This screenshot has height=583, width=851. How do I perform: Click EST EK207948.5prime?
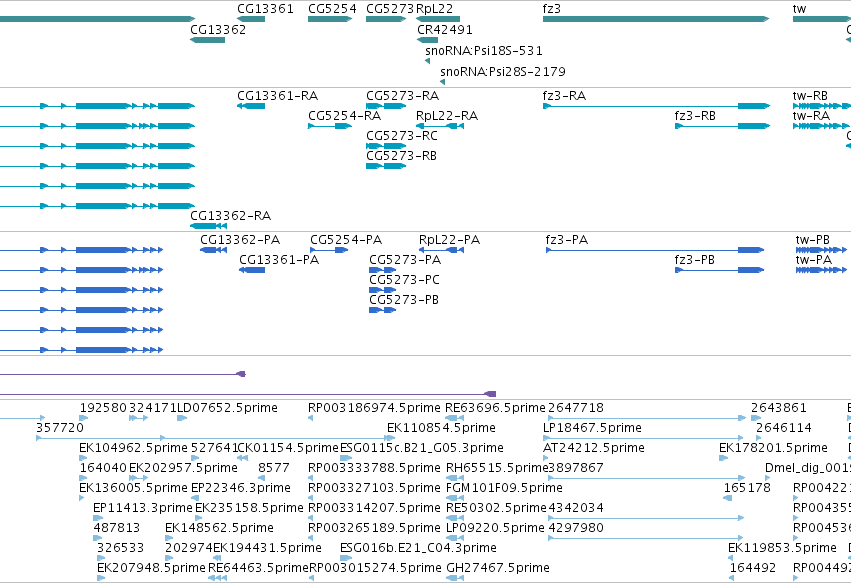[x=151, y=568]
